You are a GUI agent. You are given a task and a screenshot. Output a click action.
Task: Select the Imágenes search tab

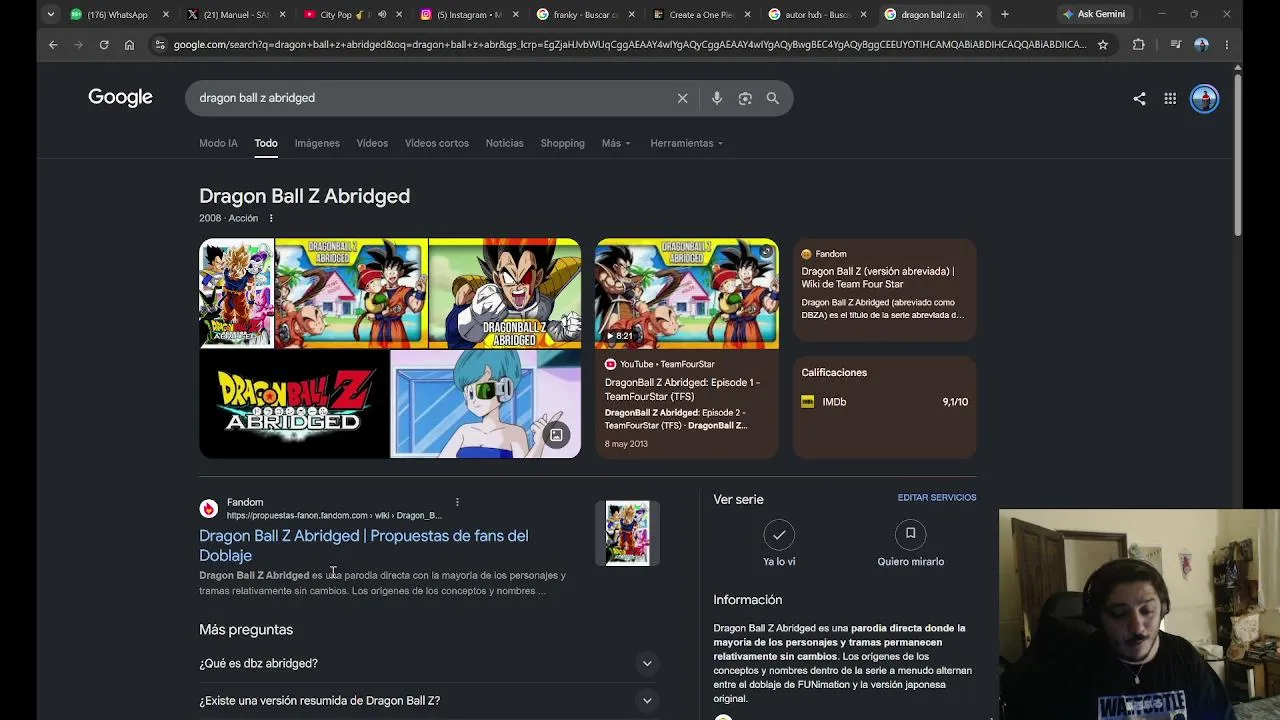coord(317,143)
